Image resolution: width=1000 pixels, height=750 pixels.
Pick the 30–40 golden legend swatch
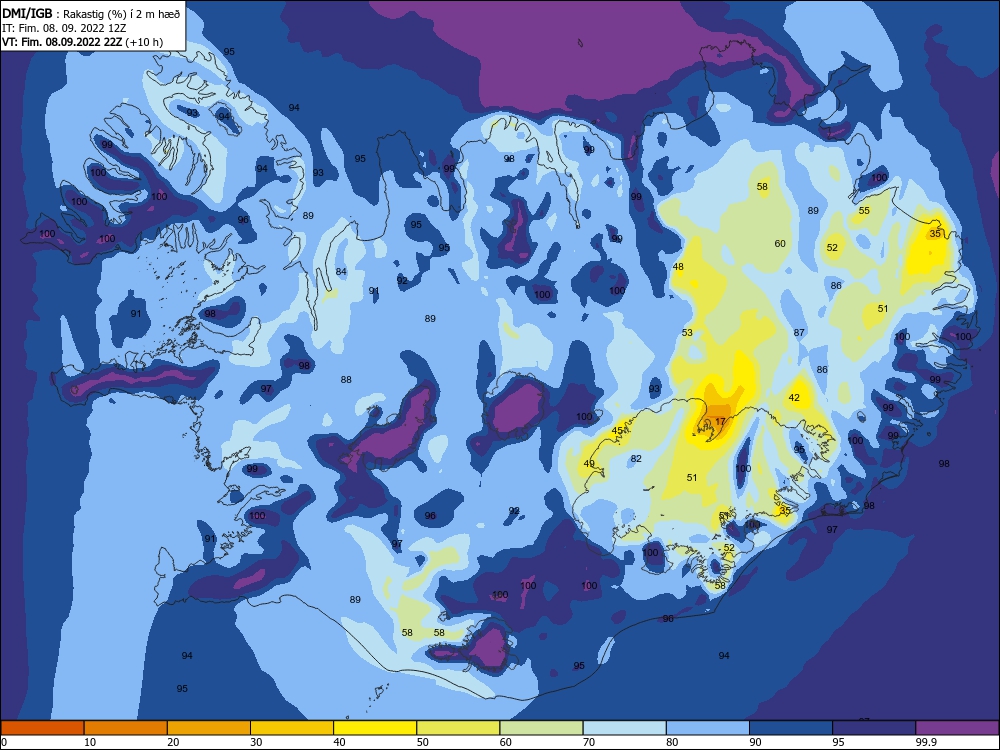click(292, 728)
